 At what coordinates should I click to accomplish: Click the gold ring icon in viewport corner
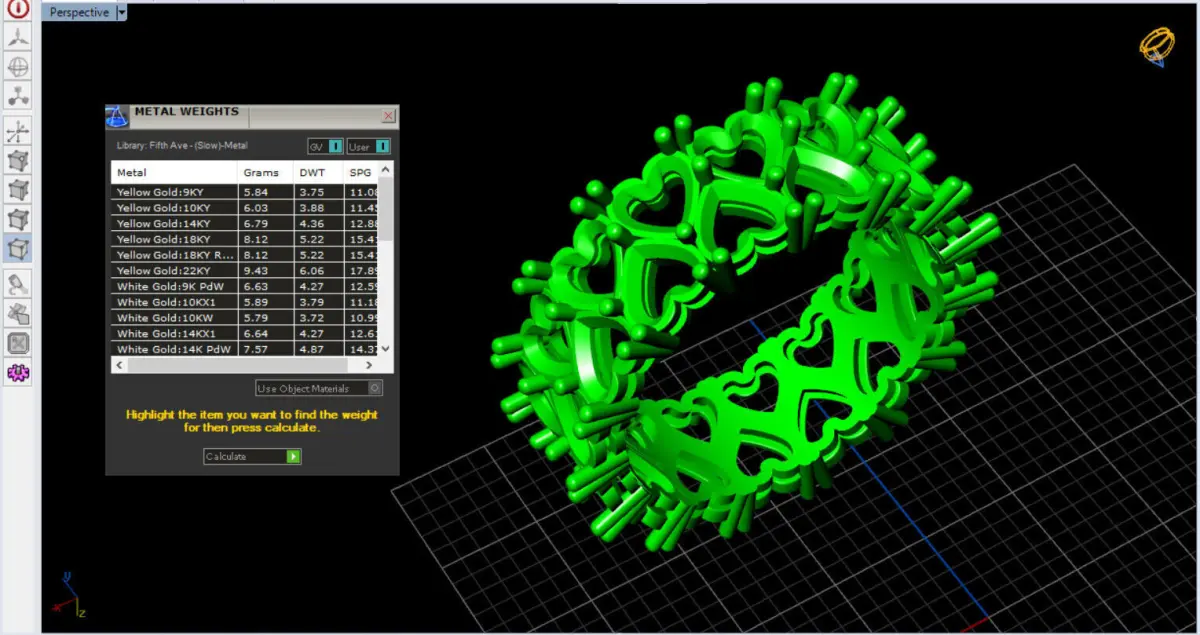1156,46
